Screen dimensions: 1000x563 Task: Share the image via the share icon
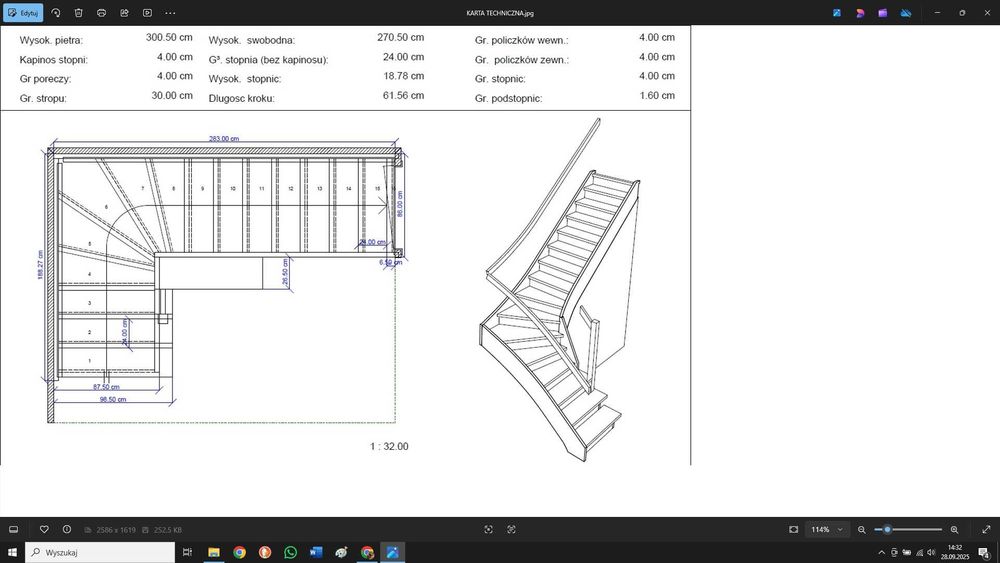124,13
